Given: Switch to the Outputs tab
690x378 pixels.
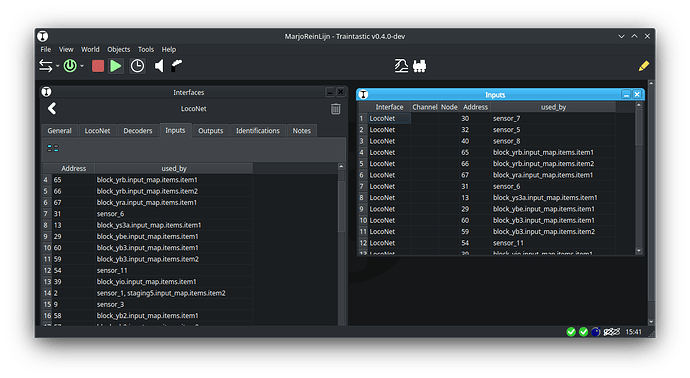Looking at the screenshot, I should click(x=210, y=131).
